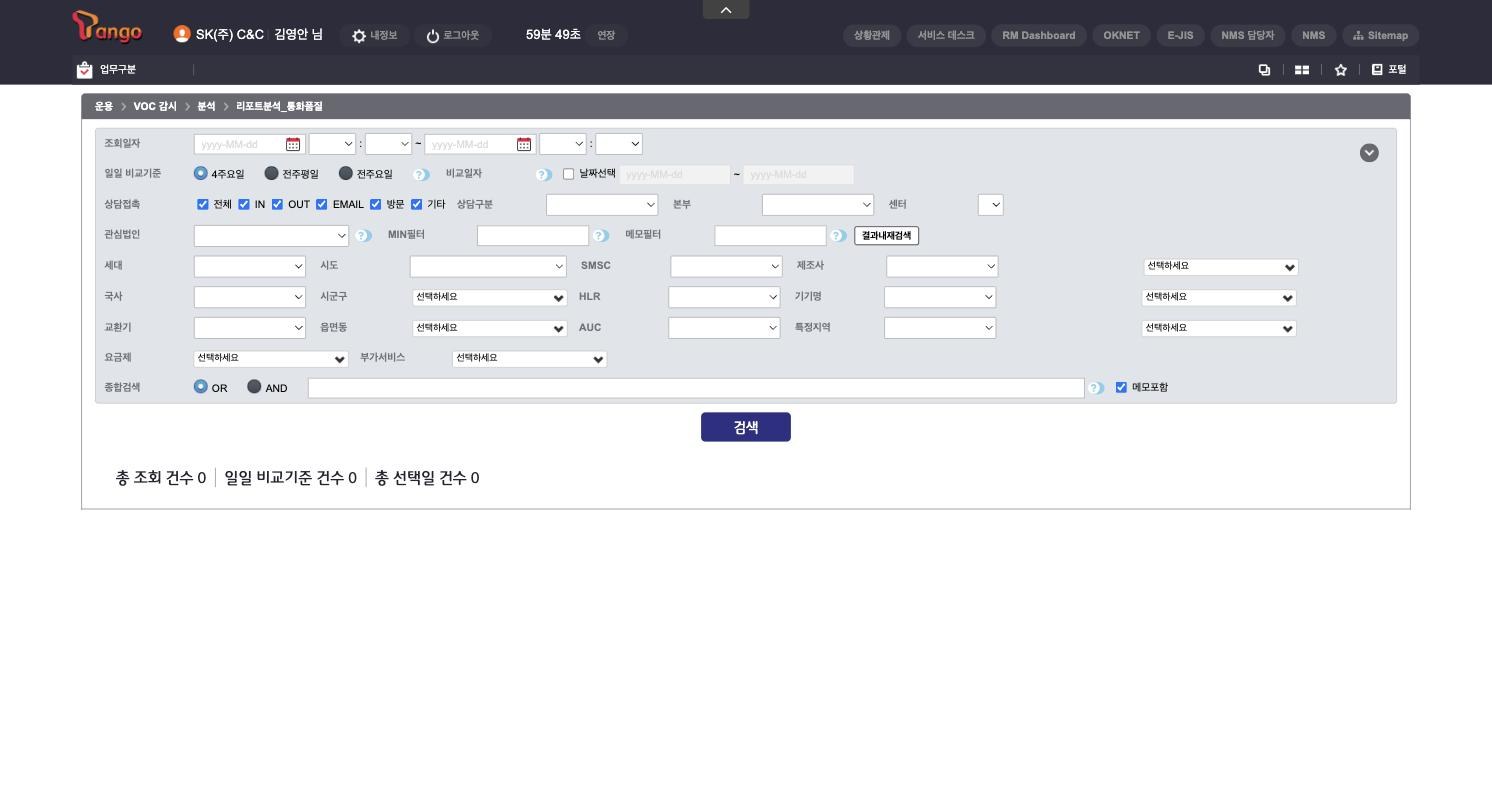Click the 결과내재검색 button
This screenshot has width=1492, height=812.
click(887, 236)
